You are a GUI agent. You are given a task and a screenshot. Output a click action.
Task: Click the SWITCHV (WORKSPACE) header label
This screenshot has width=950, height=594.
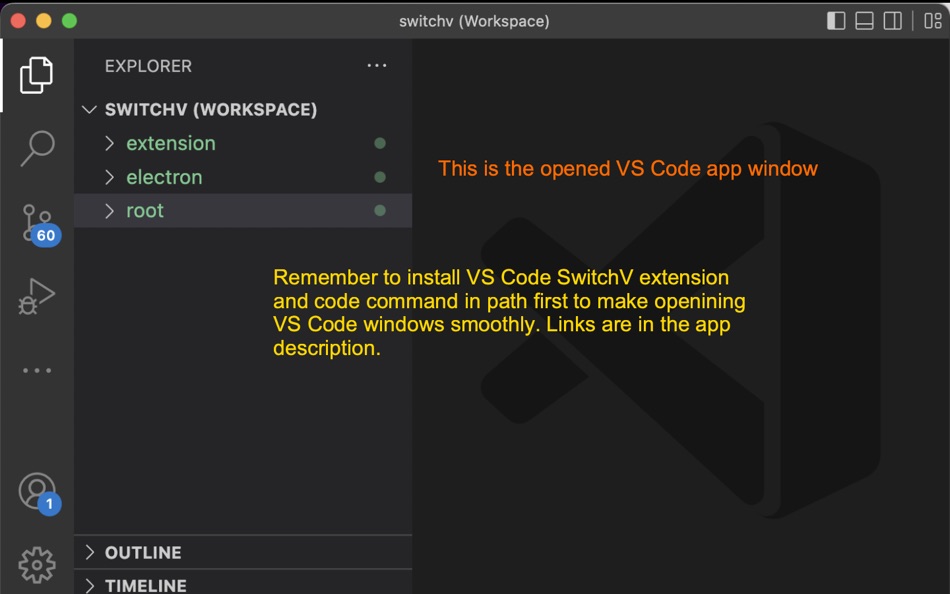tap(211, 110)
